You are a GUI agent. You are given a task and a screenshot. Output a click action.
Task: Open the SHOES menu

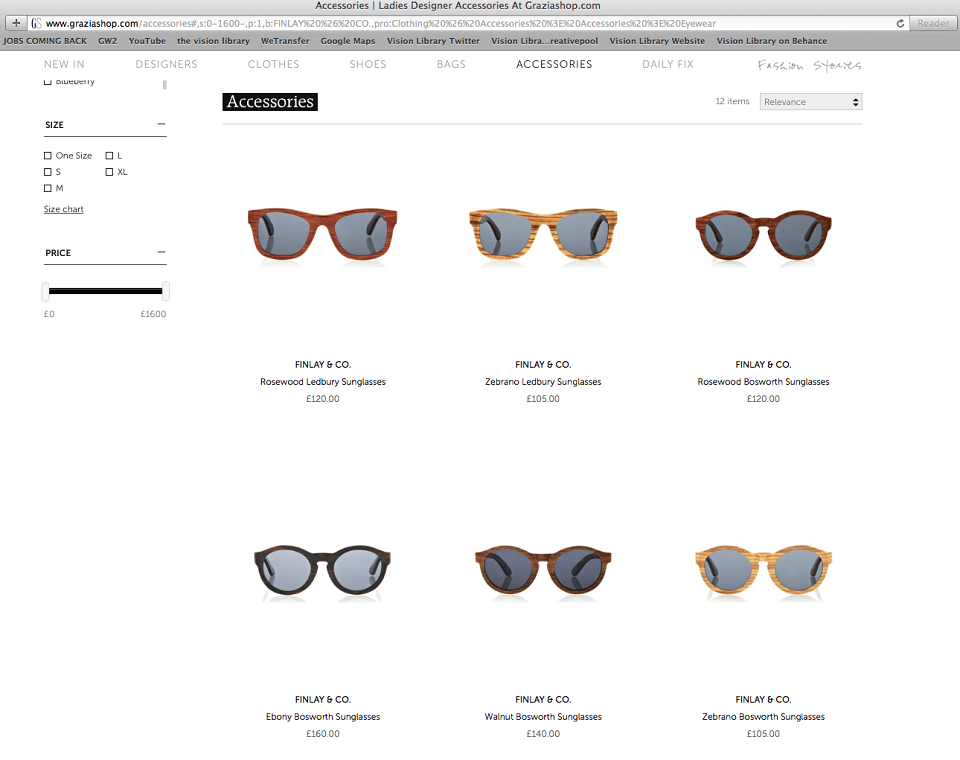(x=368, y=64)
